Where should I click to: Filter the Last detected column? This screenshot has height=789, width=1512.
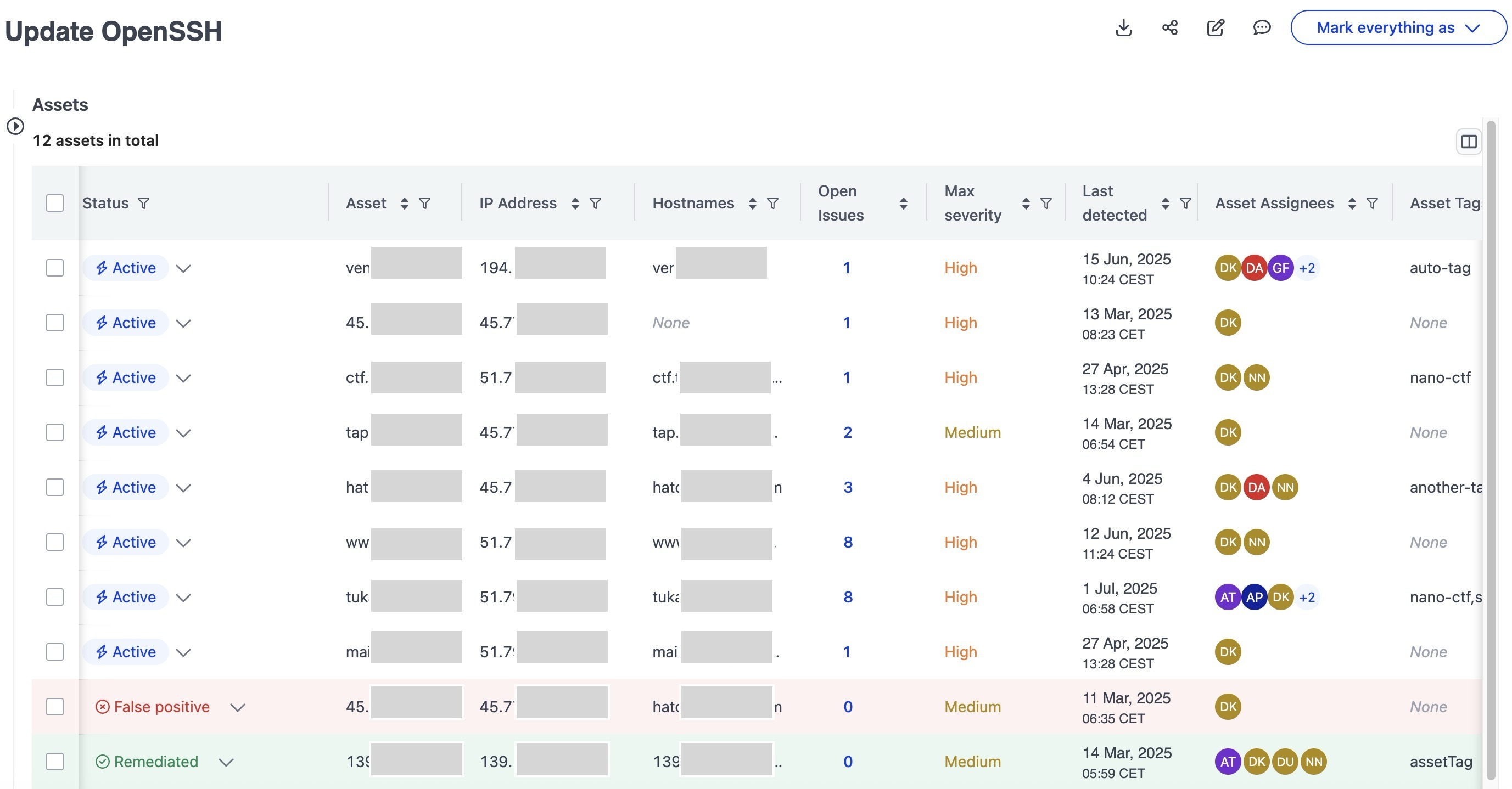(x=1186, y=203)
